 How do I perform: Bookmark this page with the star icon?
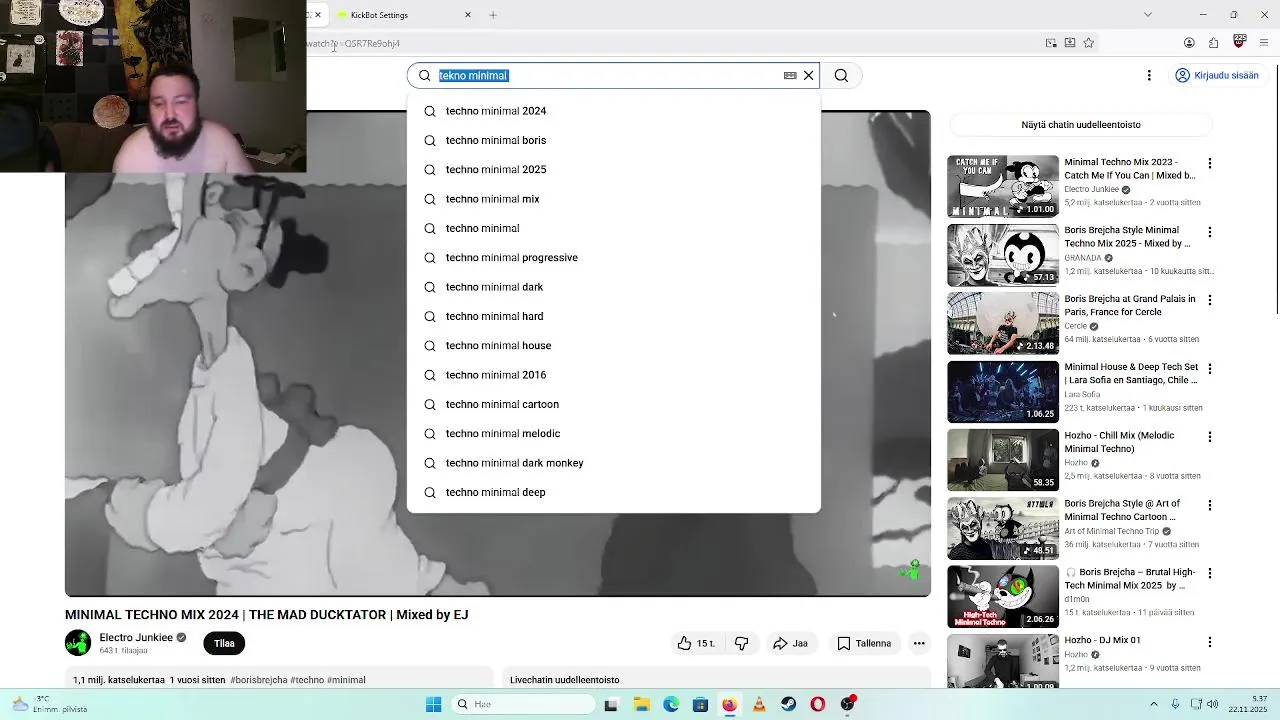(1089, 43)
